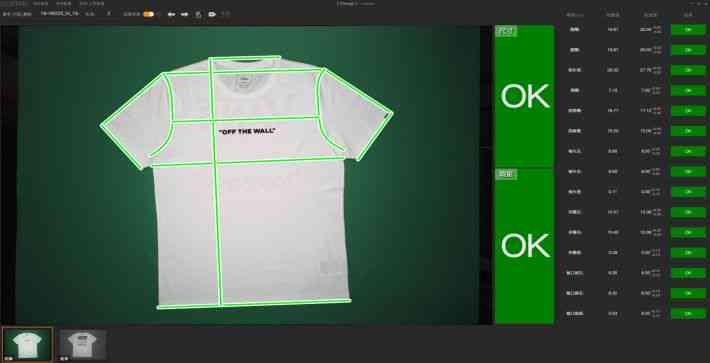Open the fourth menu in the top menu bar
The image size is (710, 363).
coord(92,4)
